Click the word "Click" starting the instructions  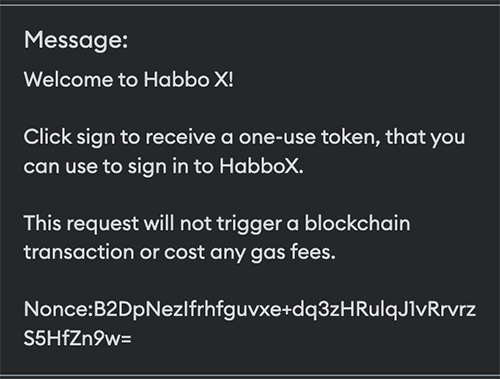tap(48, 137)
